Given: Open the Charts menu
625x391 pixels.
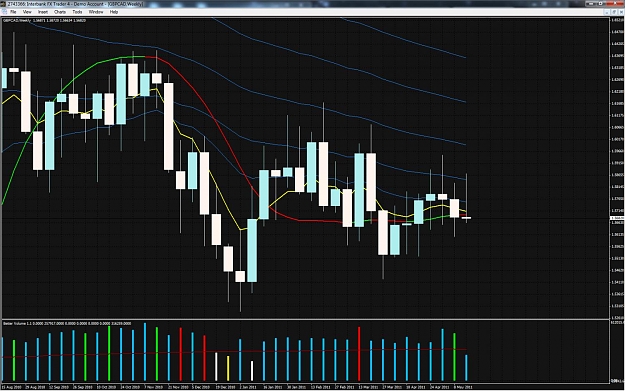Looking at the screenshot, I should point(60,12).
